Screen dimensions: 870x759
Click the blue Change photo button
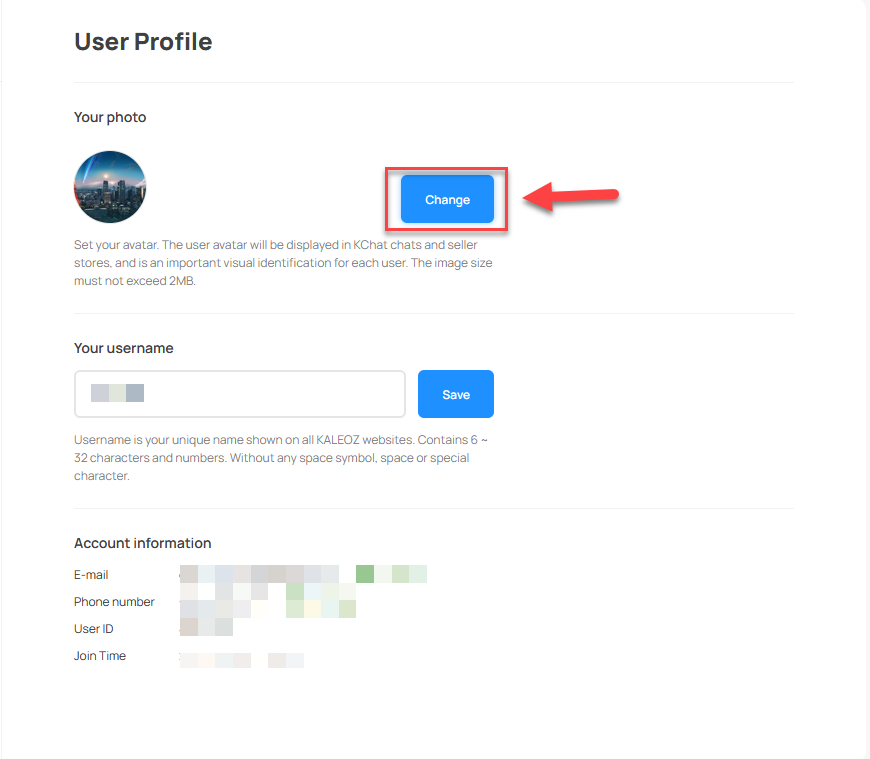click(447, 199)
